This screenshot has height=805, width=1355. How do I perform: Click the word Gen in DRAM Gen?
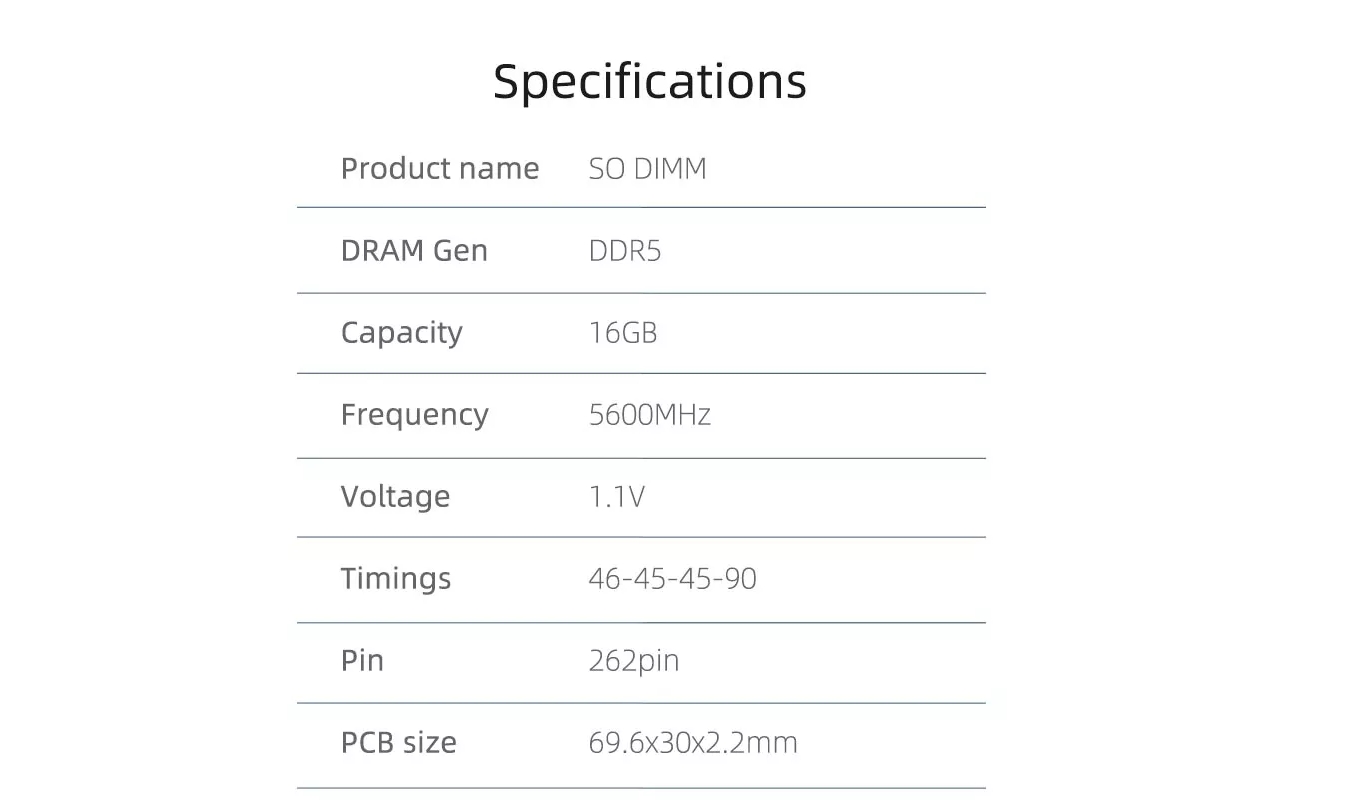pyautogui.click(x=461, y=250)
